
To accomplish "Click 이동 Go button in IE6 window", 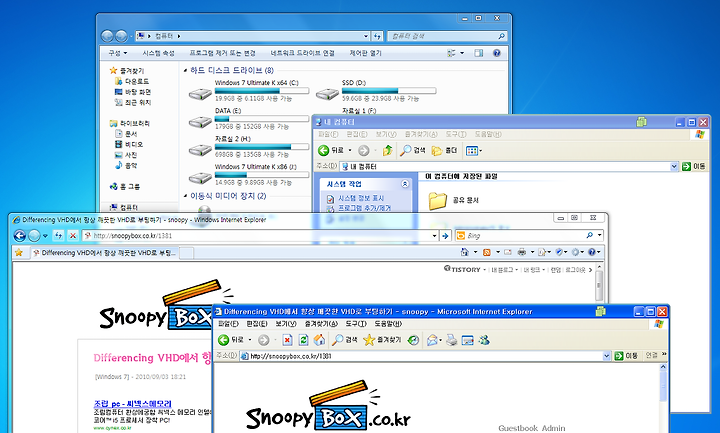I will pos(626,356).
